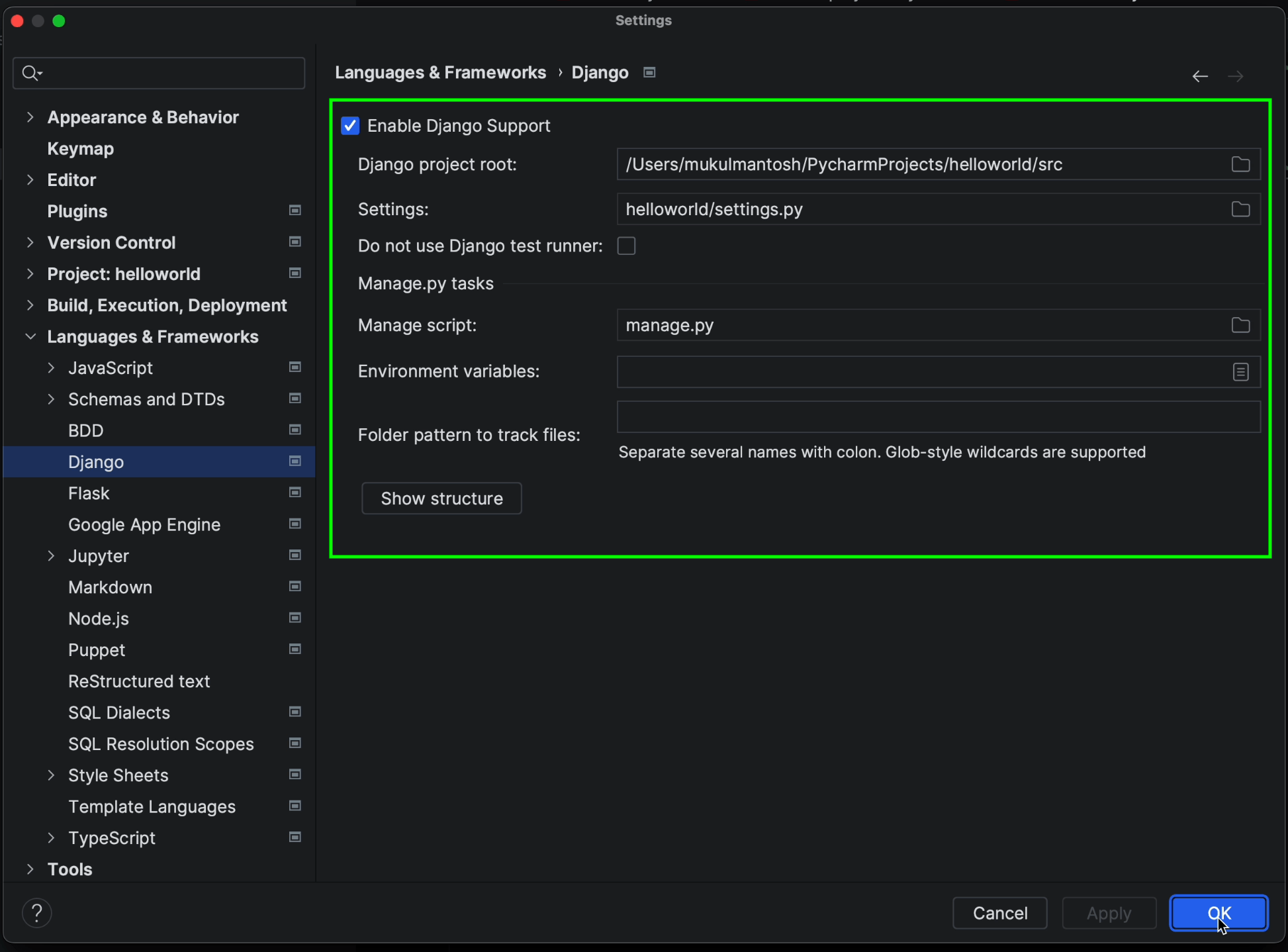
Task: Cancel the settings dialog
Action: [x=999, y=912]
